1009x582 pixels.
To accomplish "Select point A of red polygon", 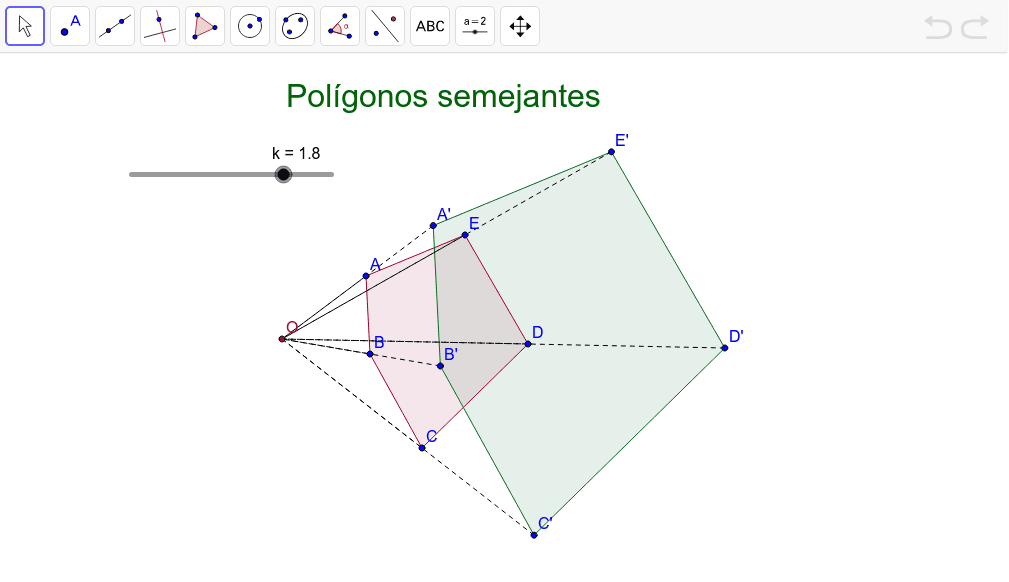I will pyautogui.click(x=366, y=276).
